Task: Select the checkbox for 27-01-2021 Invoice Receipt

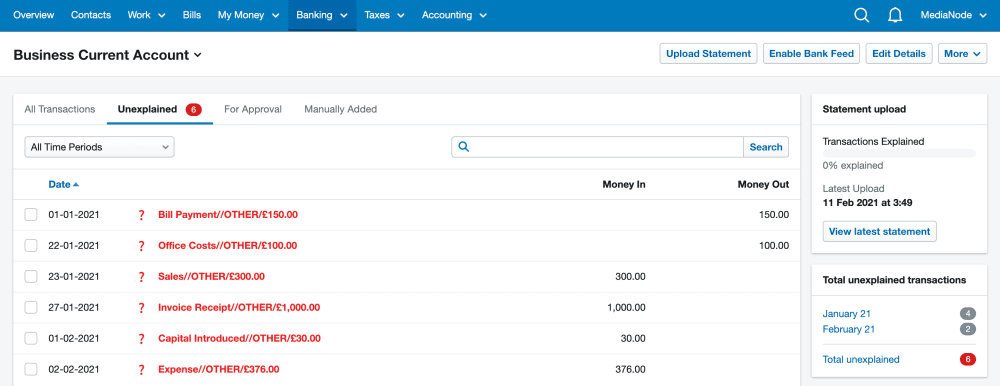Action: point(31,308)
